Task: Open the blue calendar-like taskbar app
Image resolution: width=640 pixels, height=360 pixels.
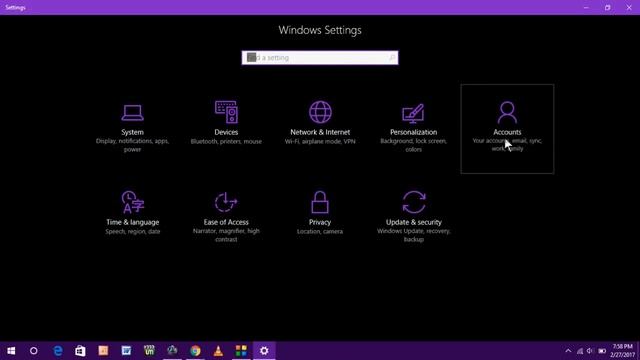Action: [127, 351]
